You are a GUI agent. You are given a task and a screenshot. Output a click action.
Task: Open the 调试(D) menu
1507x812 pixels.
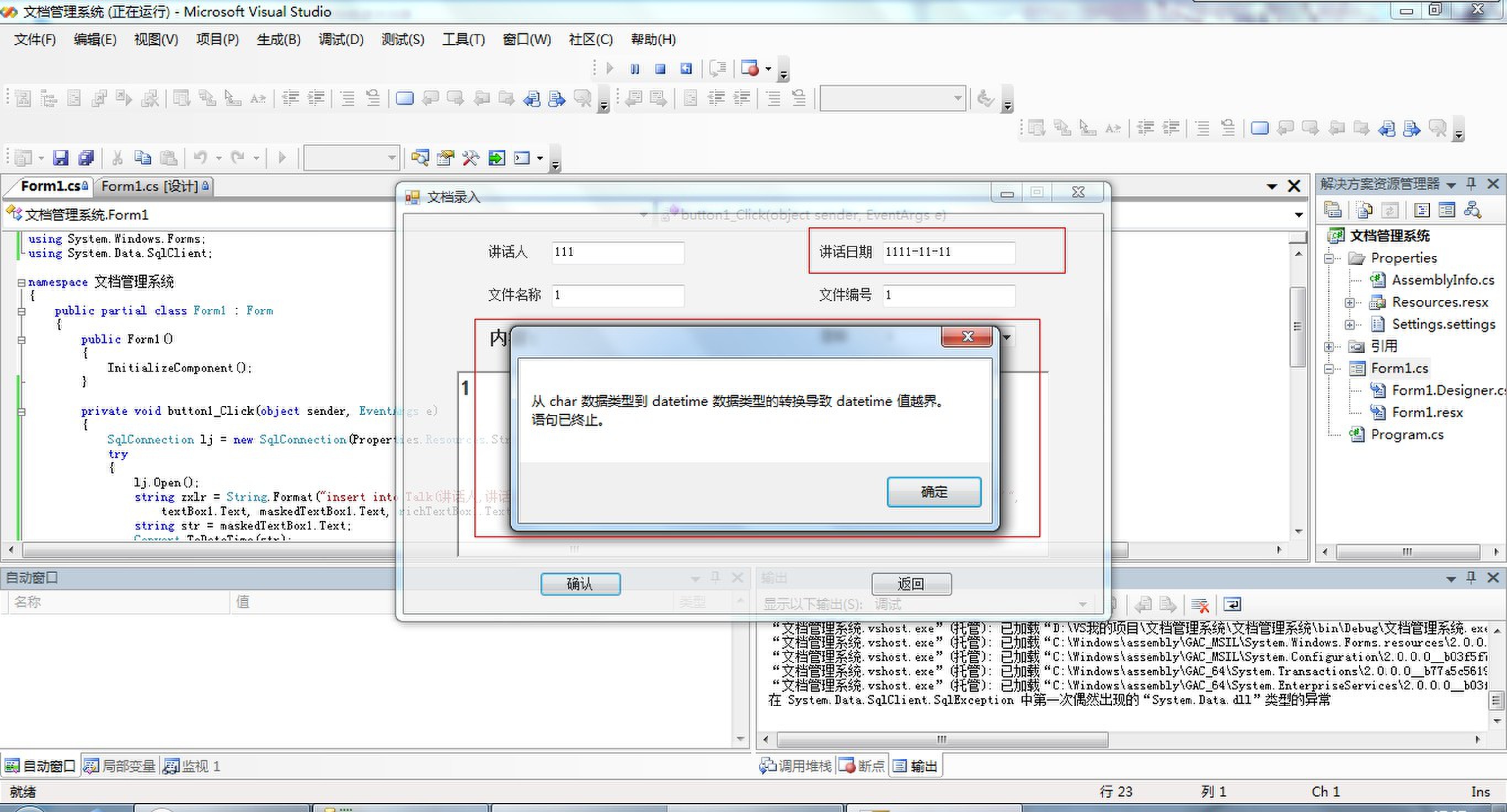pos(341,39)
